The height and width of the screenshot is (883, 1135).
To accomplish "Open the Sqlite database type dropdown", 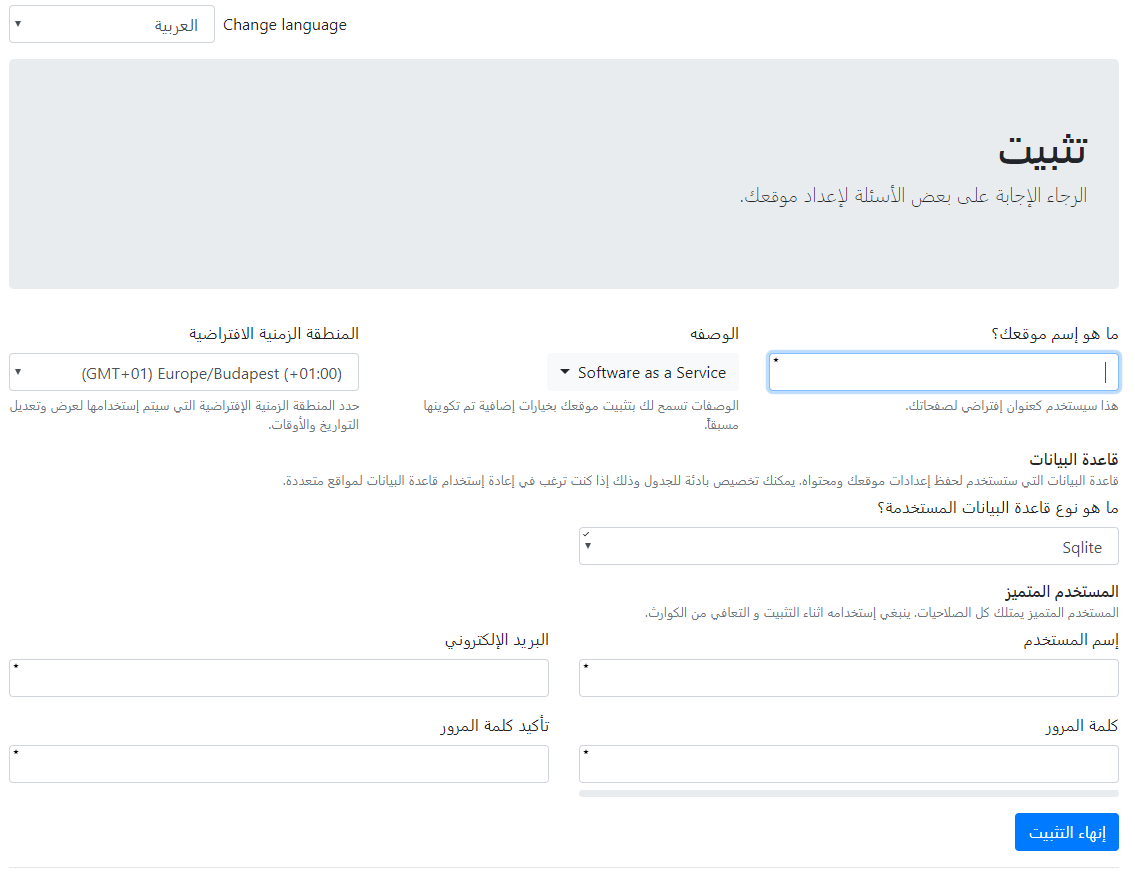I will 848,546.
